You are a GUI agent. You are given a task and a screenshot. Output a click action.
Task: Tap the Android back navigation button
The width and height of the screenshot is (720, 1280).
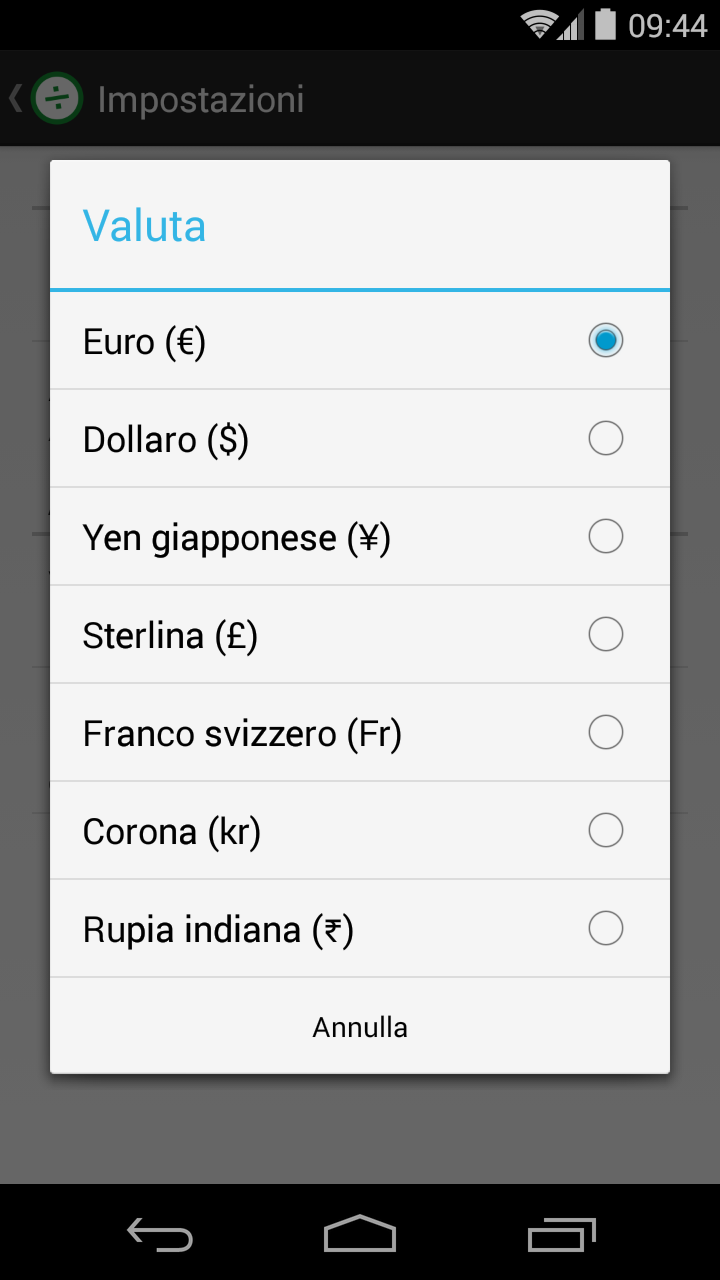(x=160, y=1234)
